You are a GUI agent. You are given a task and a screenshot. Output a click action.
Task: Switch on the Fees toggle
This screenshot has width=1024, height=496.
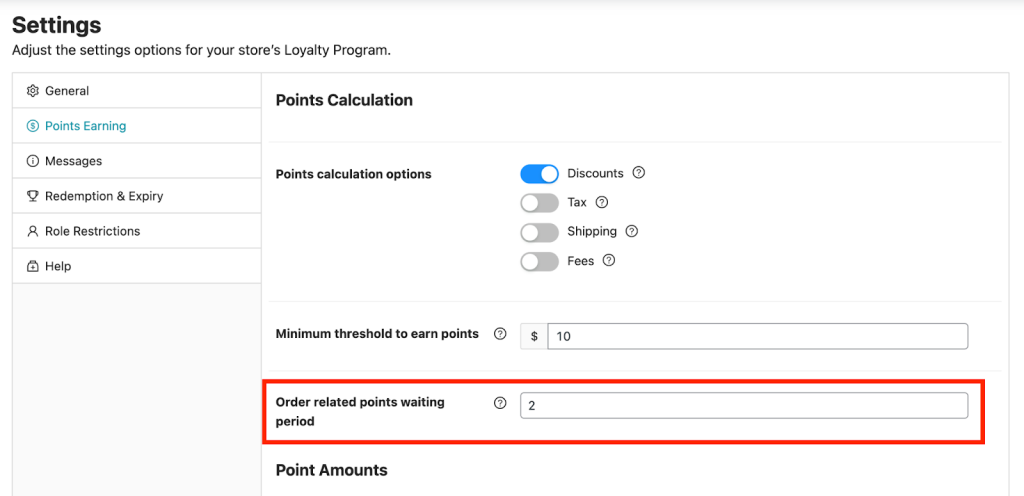[539, 262]
